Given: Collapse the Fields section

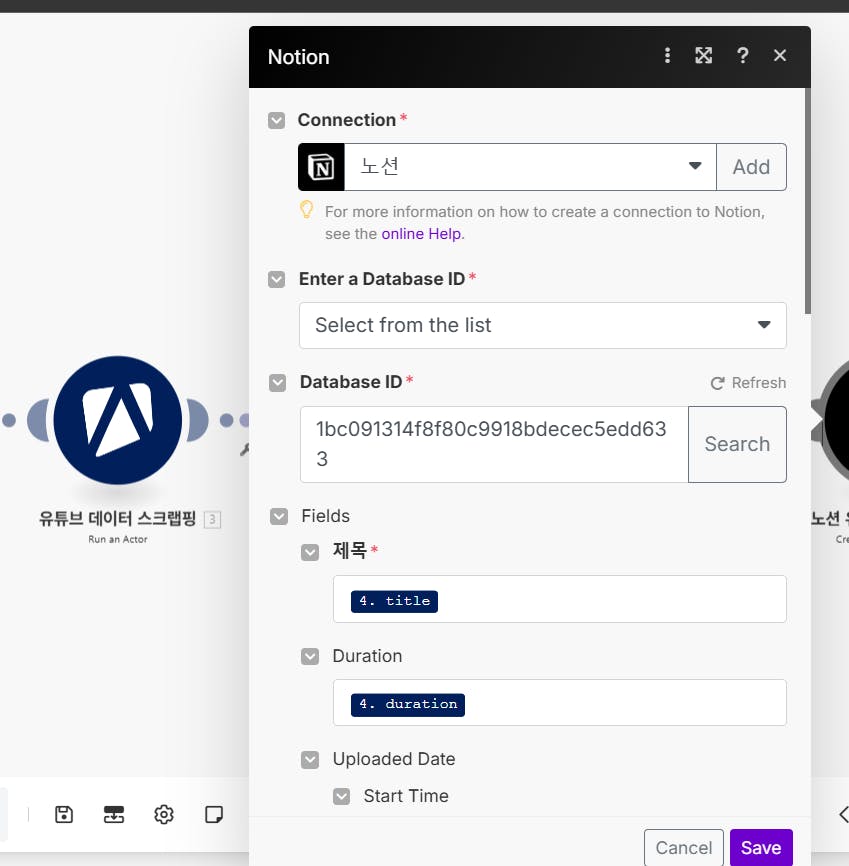Looking at the screenshot, I should click(x=279, y=516).
